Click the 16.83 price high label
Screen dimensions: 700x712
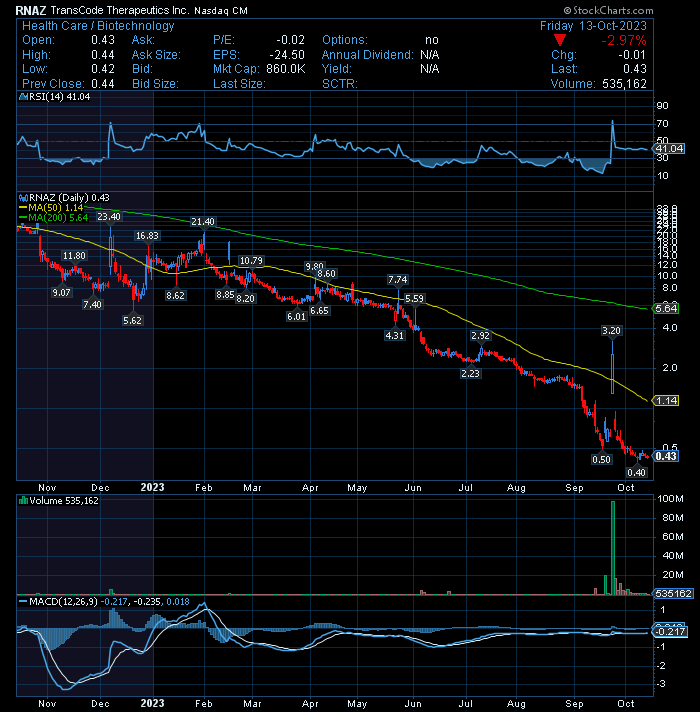coord(147,235)
